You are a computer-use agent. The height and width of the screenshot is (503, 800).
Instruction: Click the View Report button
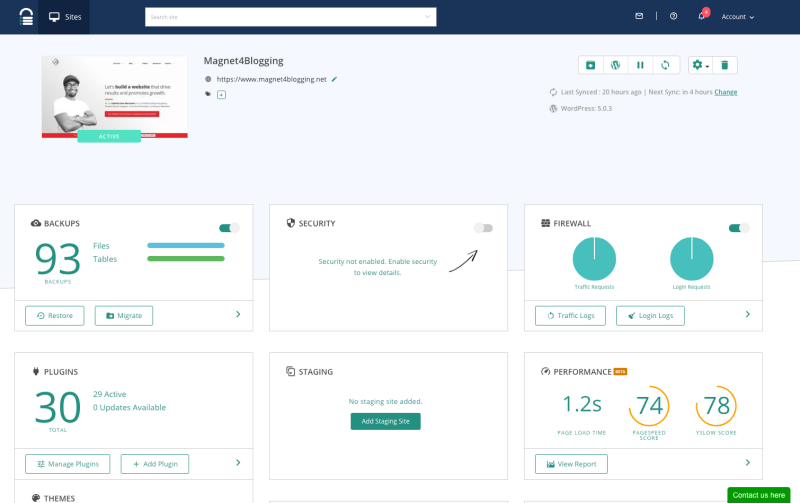571,464
